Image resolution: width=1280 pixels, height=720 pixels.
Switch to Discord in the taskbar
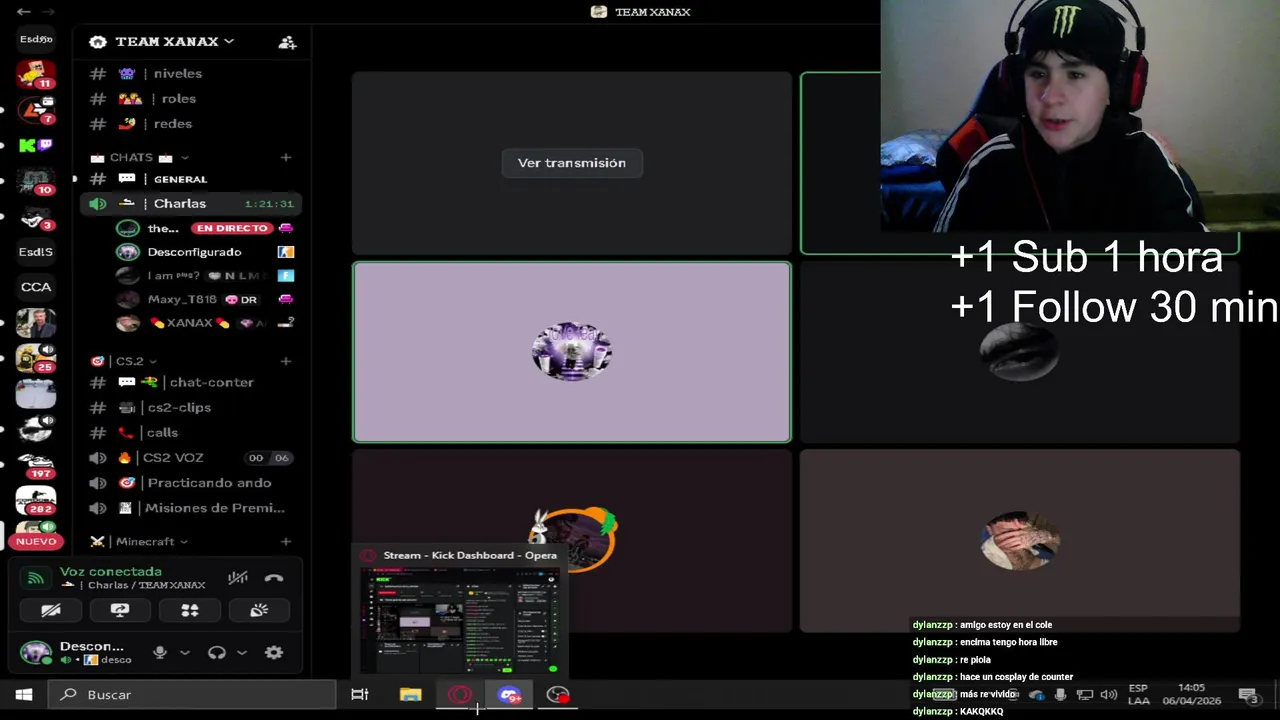(x=509, y=695)
